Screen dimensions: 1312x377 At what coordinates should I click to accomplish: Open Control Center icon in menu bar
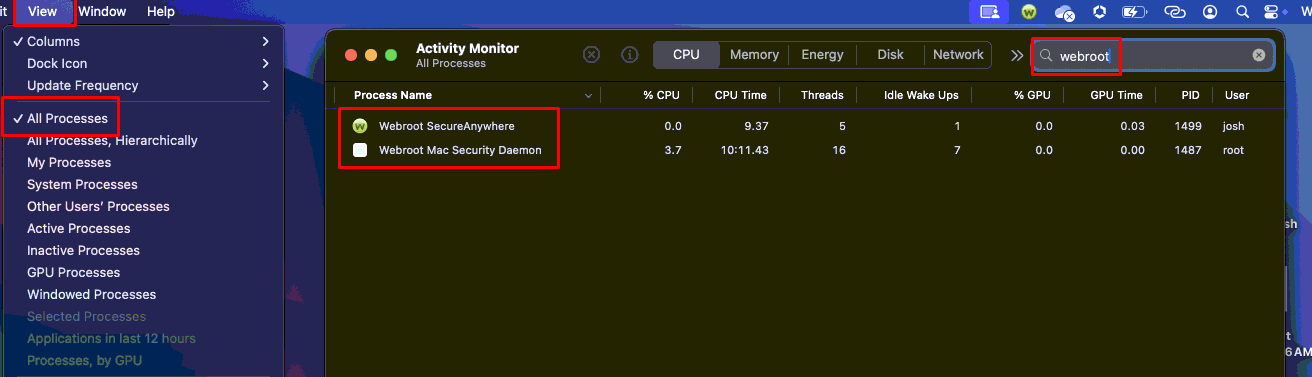pos(1272,12)
